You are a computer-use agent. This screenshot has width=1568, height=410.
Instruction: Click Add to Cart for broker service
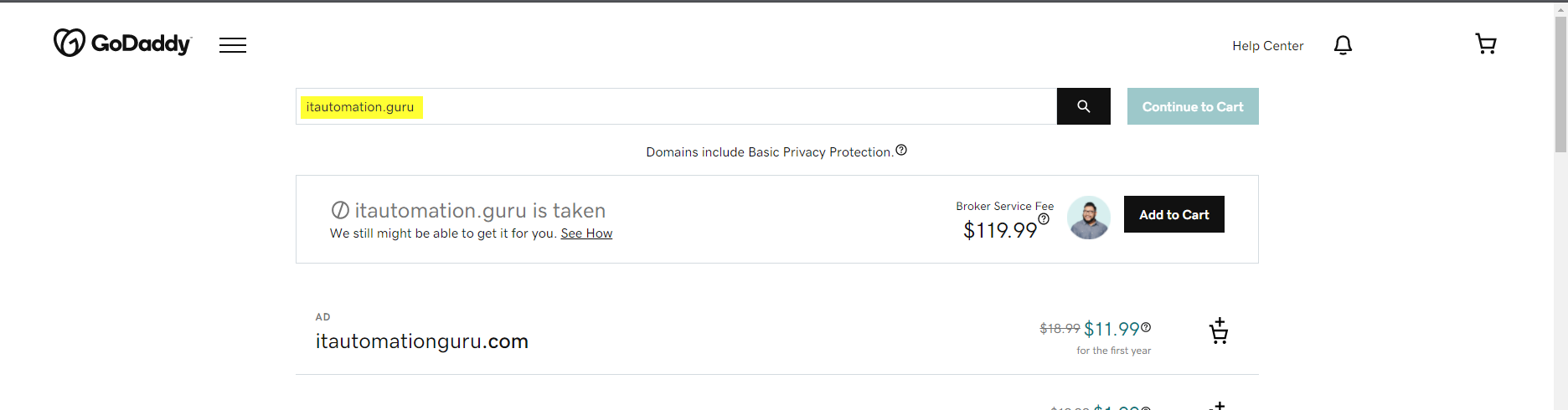tap(1173, 214)
